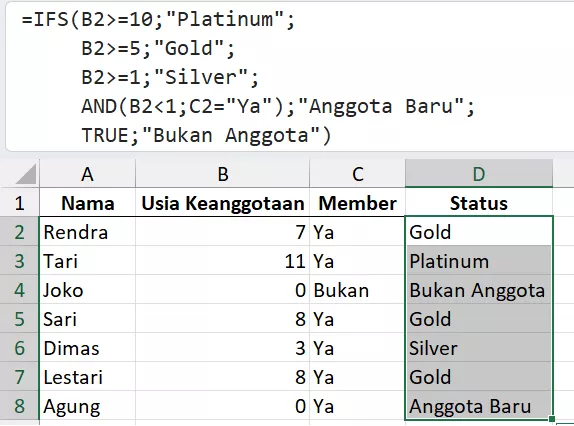Click the Status header cell

tap(479, 203)
